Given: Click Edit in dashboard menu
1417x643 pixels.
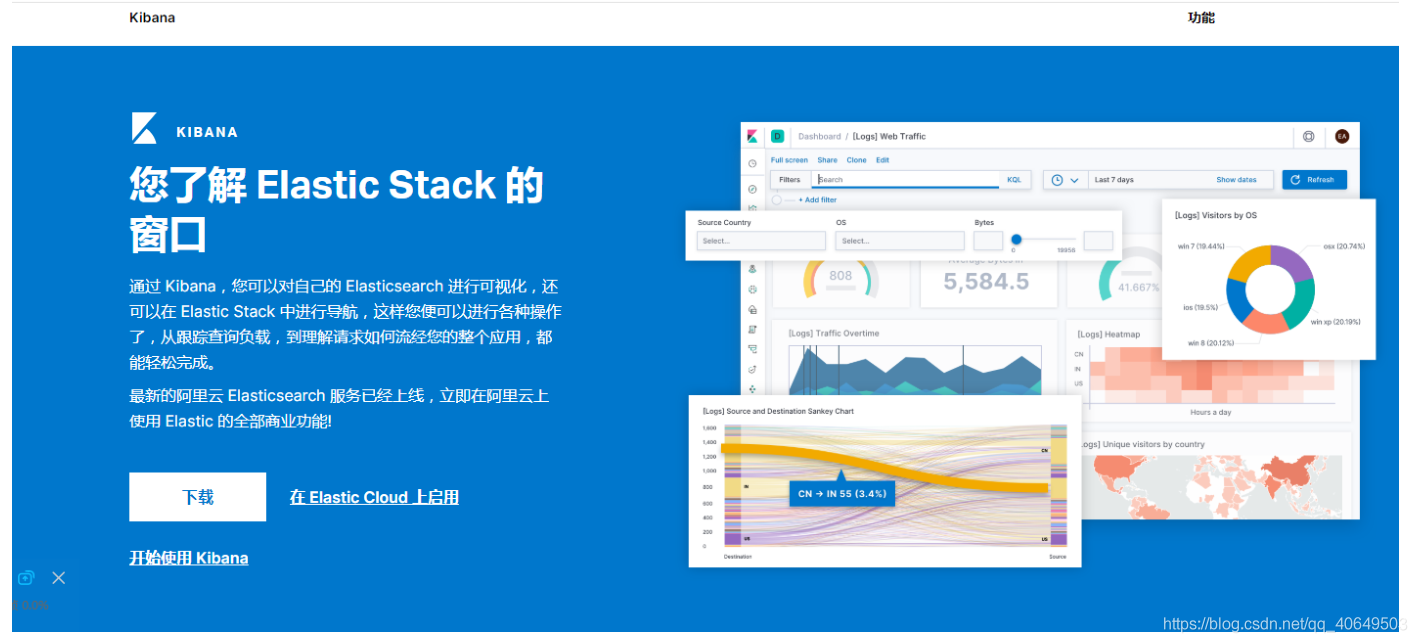Looking at the screenshot, I should tap(883, 160).
